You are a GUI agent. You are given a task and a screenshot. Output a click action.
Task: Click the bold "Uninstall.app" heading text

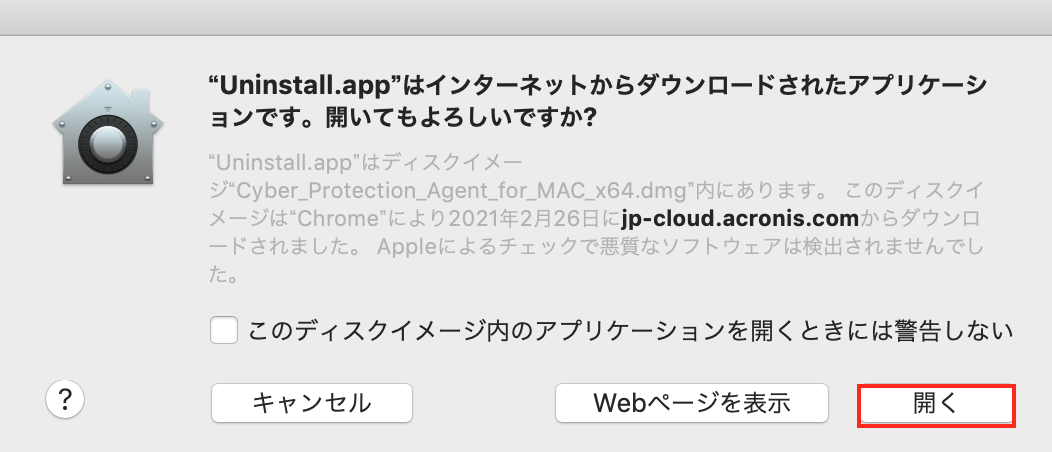tap(305, 87)
